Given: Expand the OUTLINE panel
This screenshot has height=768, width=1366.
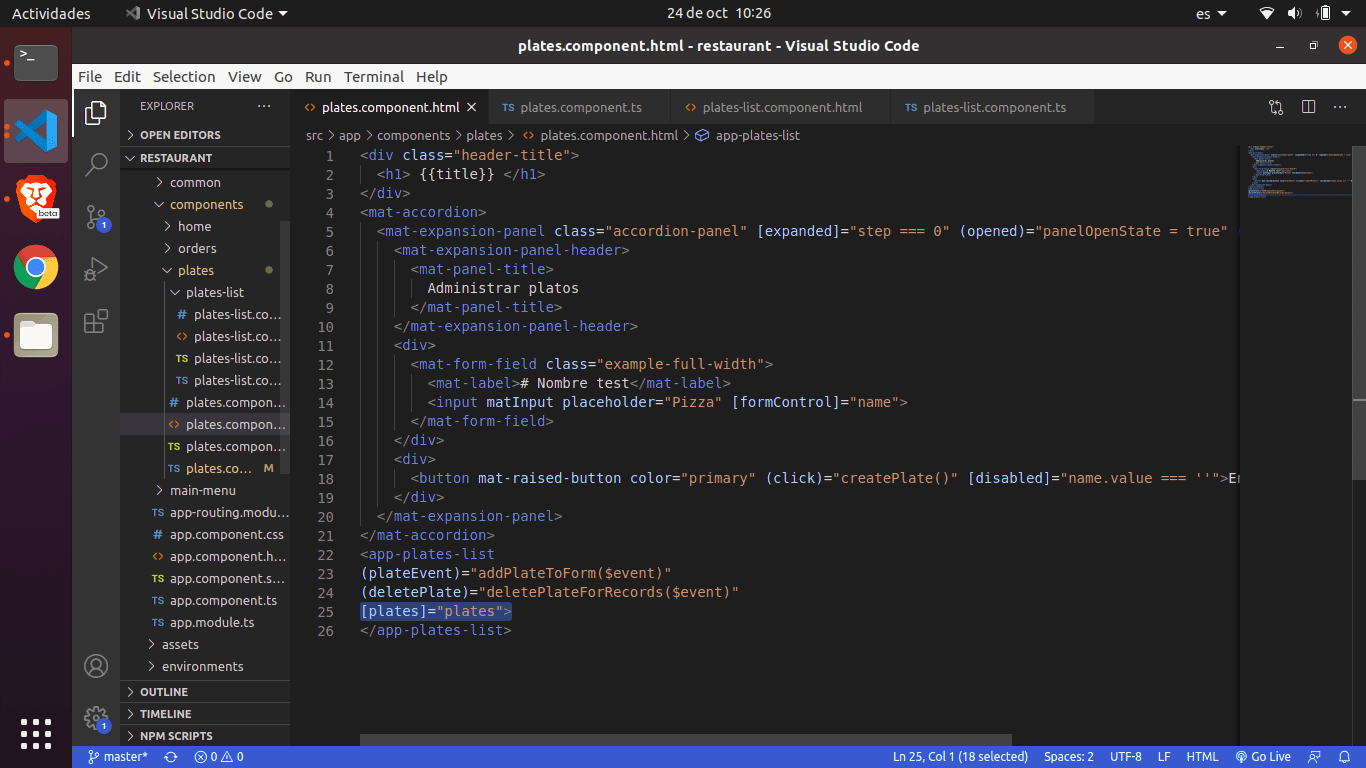Looking at the screenshot, I should click(163, 692).
